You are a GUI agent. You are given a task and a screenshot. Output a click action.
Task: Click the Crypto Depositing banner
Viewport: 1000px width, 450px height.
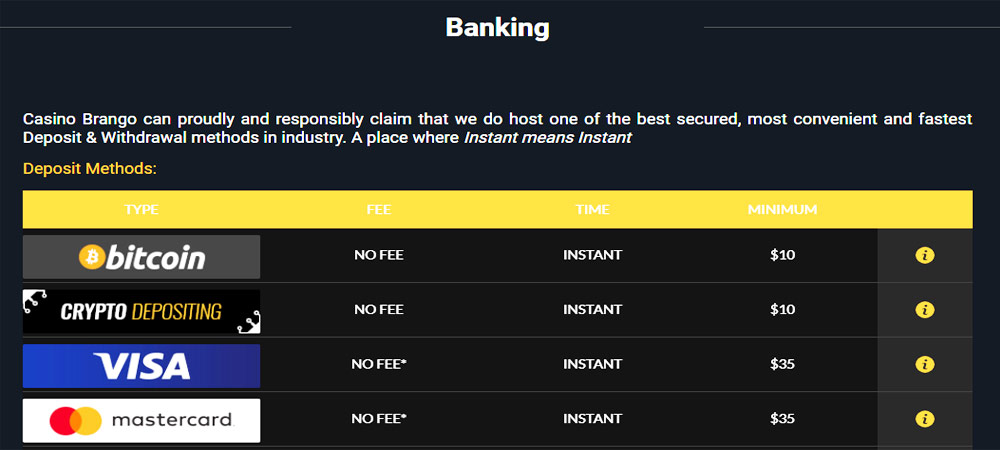pos(142,311)
